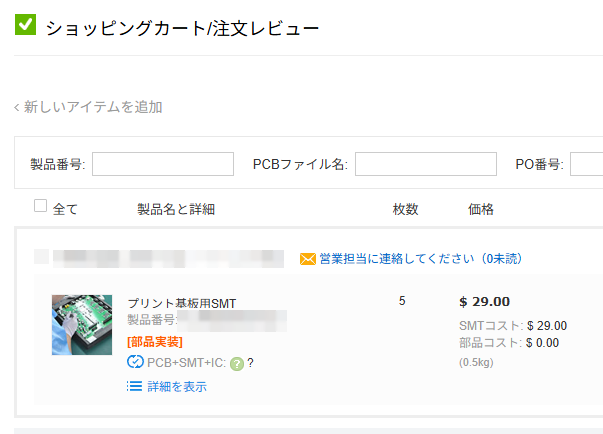Click the 枚数 column header

(x=405, y=209)
